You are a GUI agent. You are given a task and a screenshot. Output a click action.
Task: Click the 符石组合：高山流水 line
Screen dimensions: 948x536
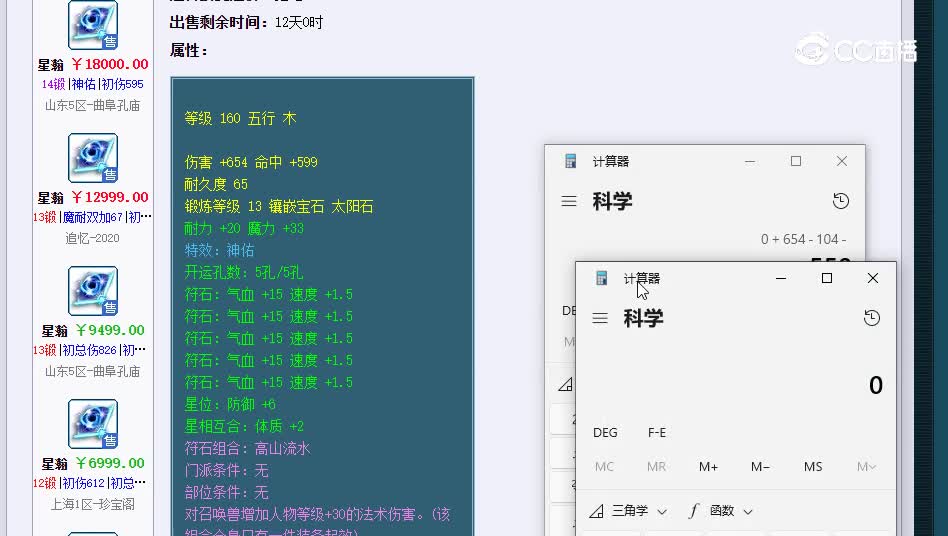(x=247, y=448)
